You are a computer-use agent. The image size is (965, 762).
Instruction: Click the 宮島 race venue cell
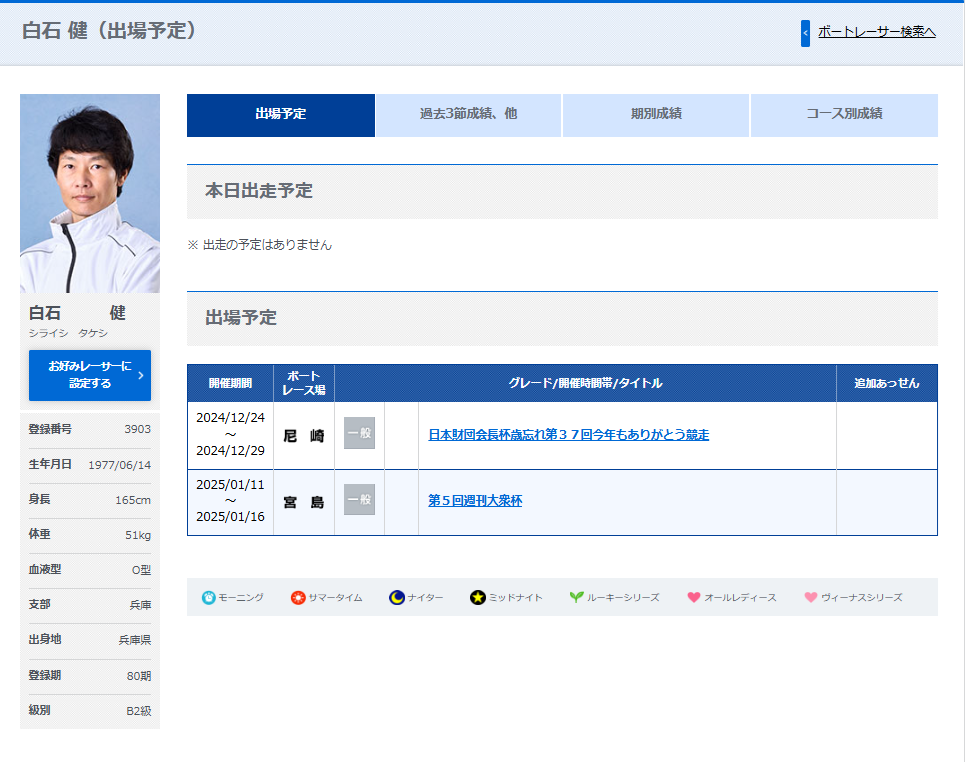pyautogui.click(x=304, y=502)
